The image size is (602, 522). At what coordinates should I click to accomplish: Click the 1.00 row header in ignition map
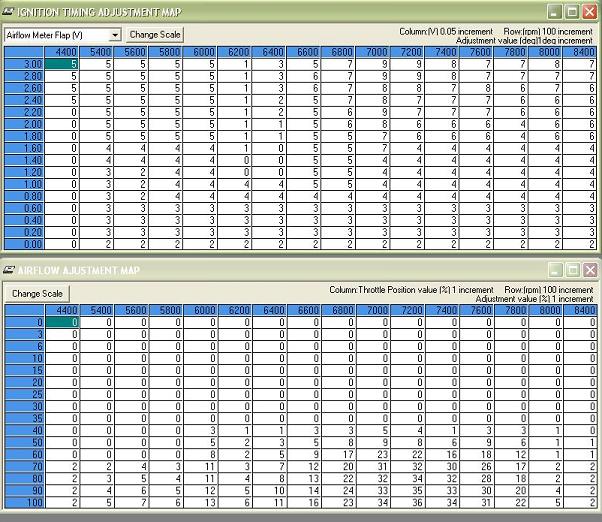point(24,184)
